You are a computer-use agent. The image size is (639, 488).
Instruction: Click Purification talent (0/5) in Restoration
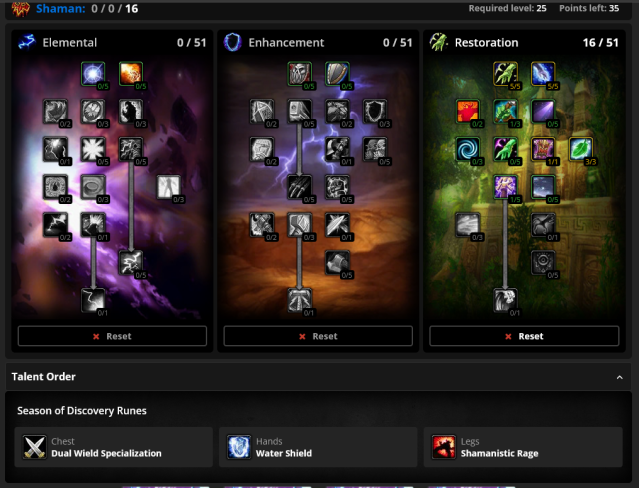[x=543, y=263]
